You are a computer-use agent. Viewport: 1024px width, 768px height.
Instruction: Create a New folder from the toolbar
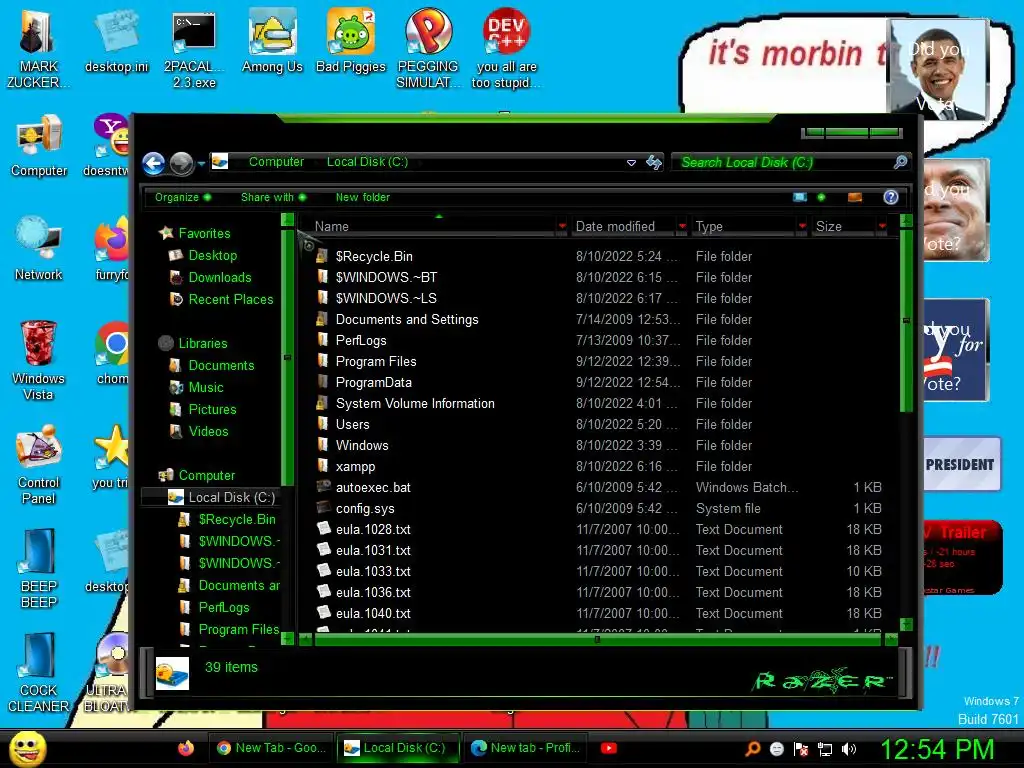[362, 197]
